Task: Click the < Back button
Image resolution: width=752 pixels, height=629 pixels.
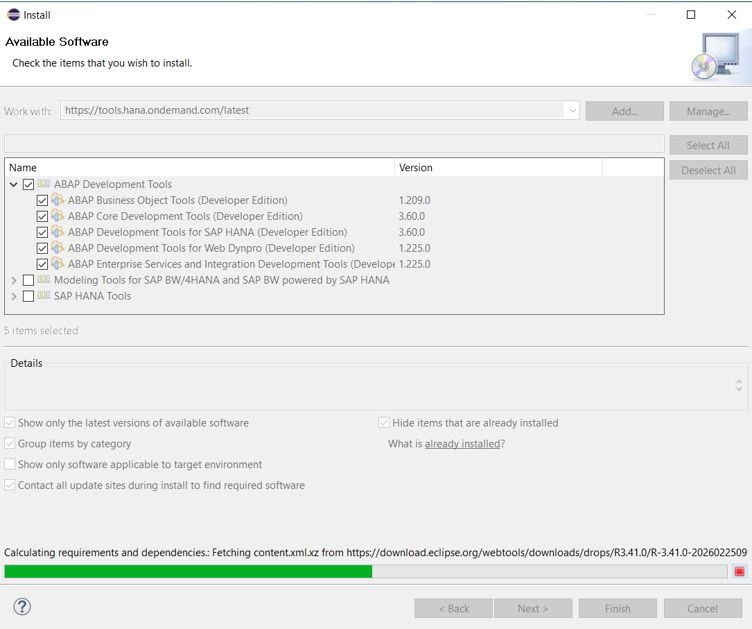Action: click(454, 608)
